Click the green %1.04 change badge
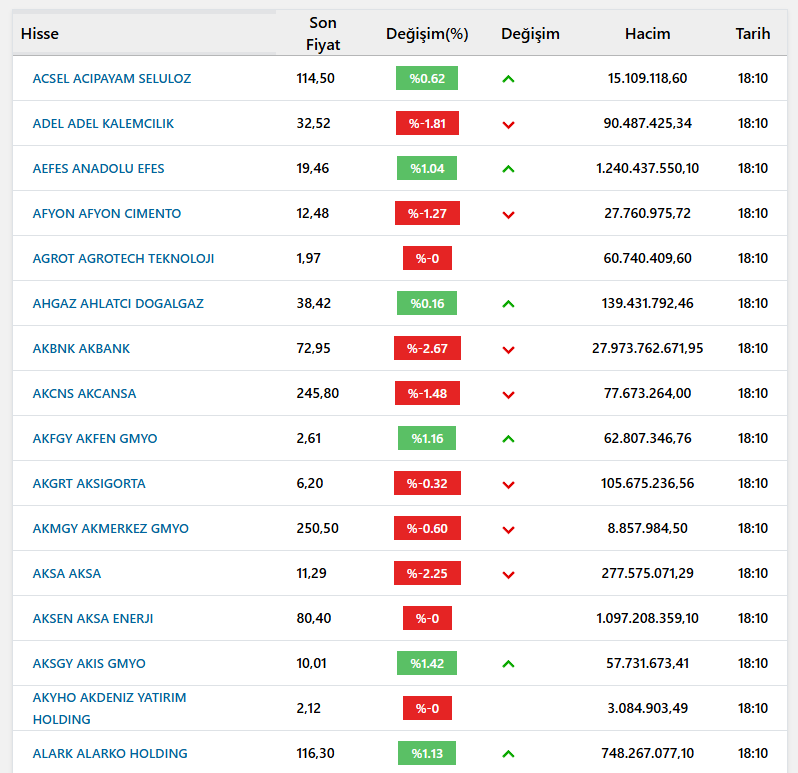 pyautogui.click(x=427, y=168)
